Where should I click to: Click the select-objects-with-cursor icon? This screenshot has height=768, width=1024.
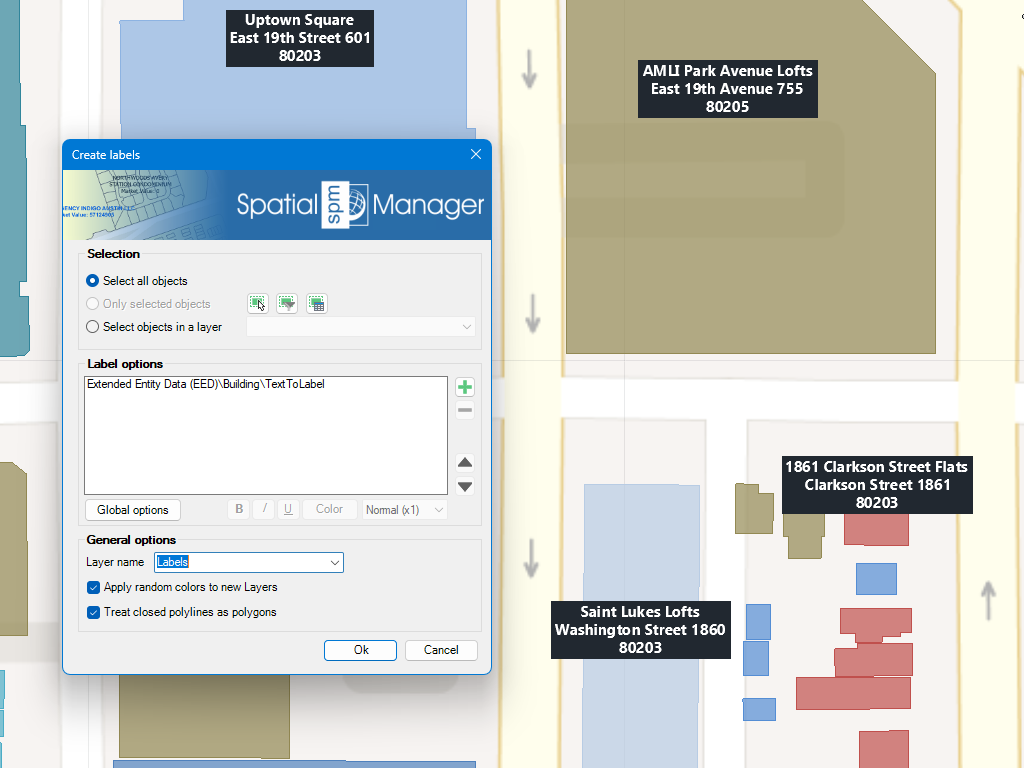point(257,304)
